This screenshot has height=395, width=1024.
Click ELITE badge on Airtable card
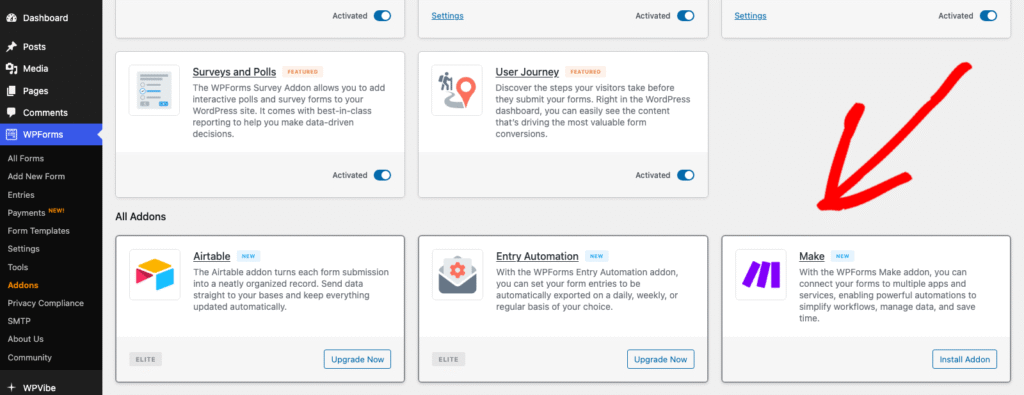tap(146, 359)
